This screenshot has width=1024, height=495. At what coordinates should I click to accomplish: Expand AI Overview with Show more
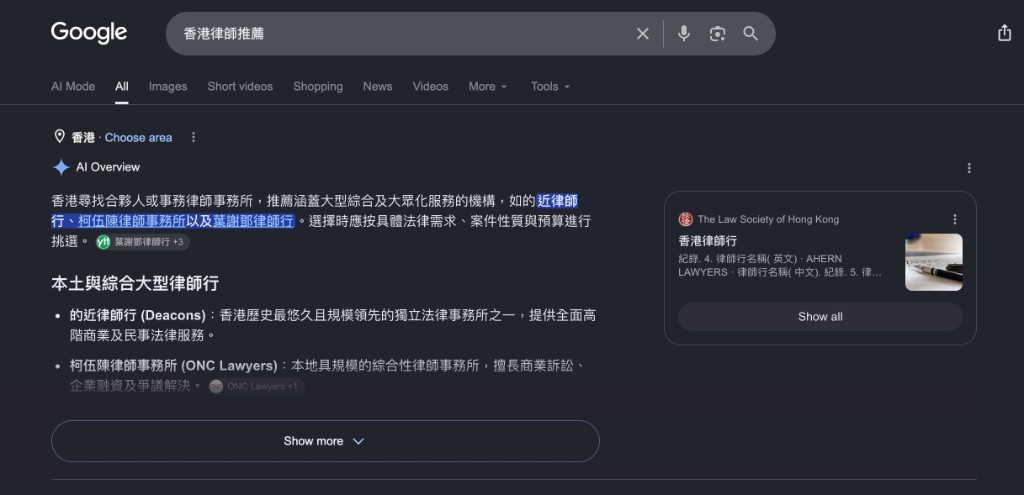(x=325, y=441)
